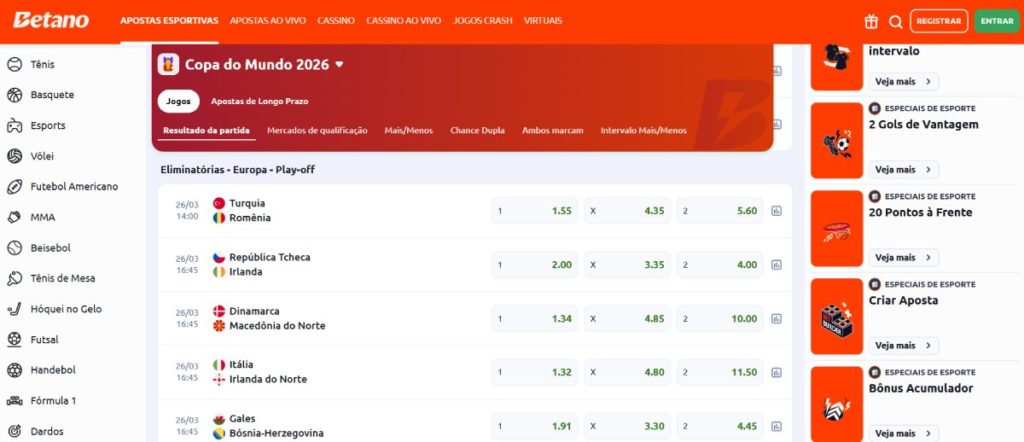The image size is (1024, 442).
Task: Select the Futsal ball icon
Action: coord(14,339)
